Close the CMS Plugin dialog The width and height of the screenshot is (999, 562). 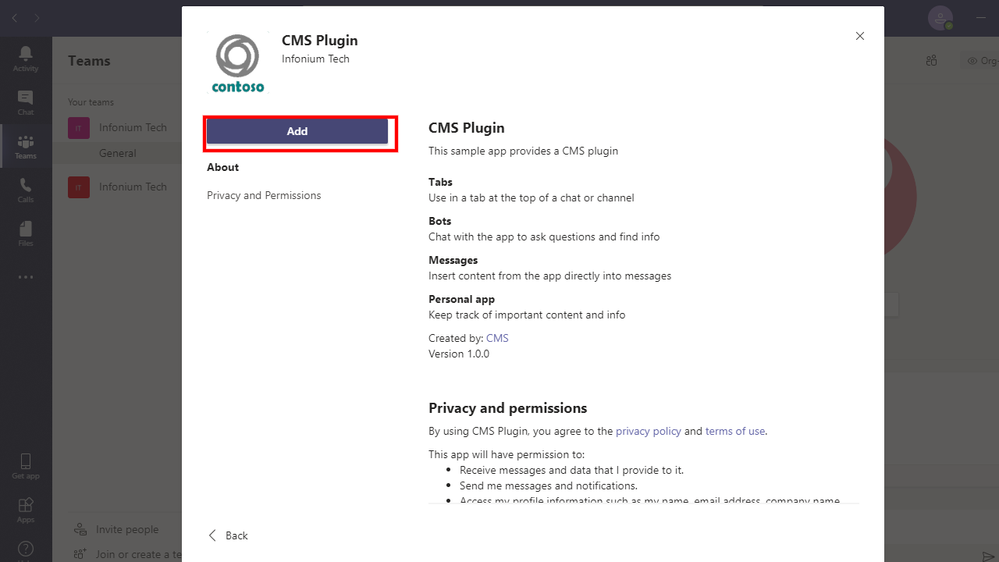tap(859, 36)
